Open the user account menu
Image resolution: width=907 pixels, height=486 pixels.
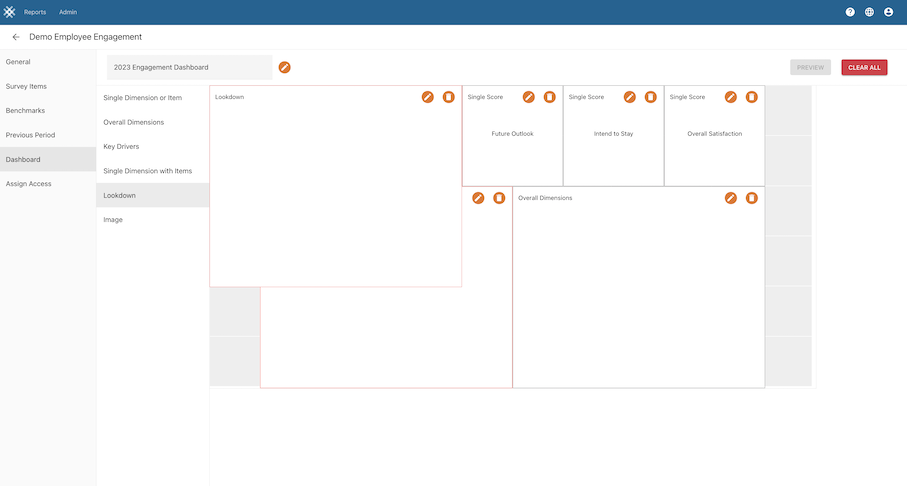tap(888, 12)
